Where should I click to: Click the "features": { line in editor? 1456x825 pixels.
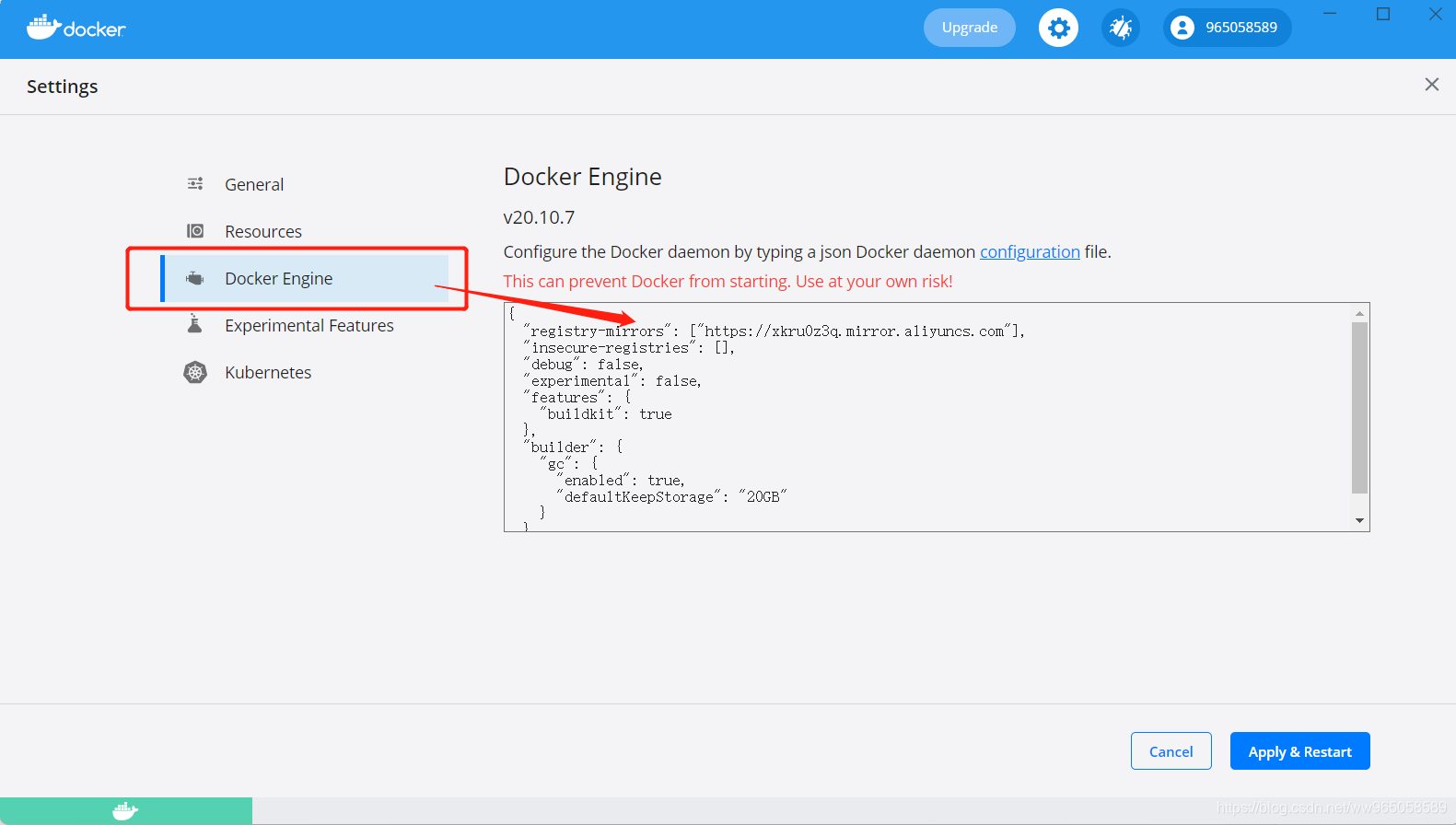pyautogui.click(x=577, y=398)
